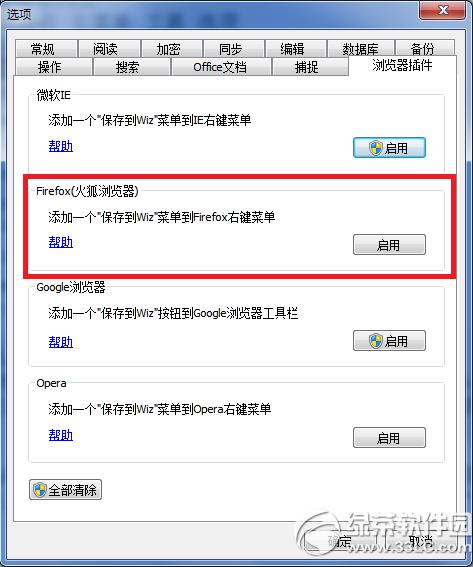Enable the Google browser toolbar plugin

tap(389, 341)
